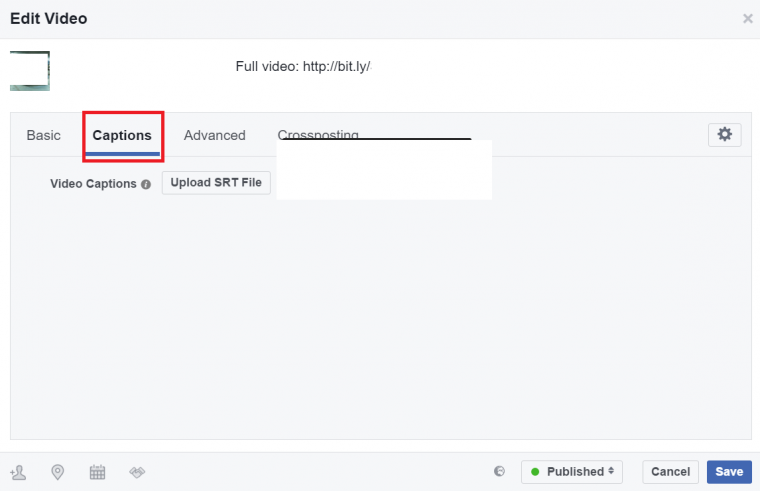Click the Edit Video dialog heading
Screen dimensions: 760x491
[49, 18]
